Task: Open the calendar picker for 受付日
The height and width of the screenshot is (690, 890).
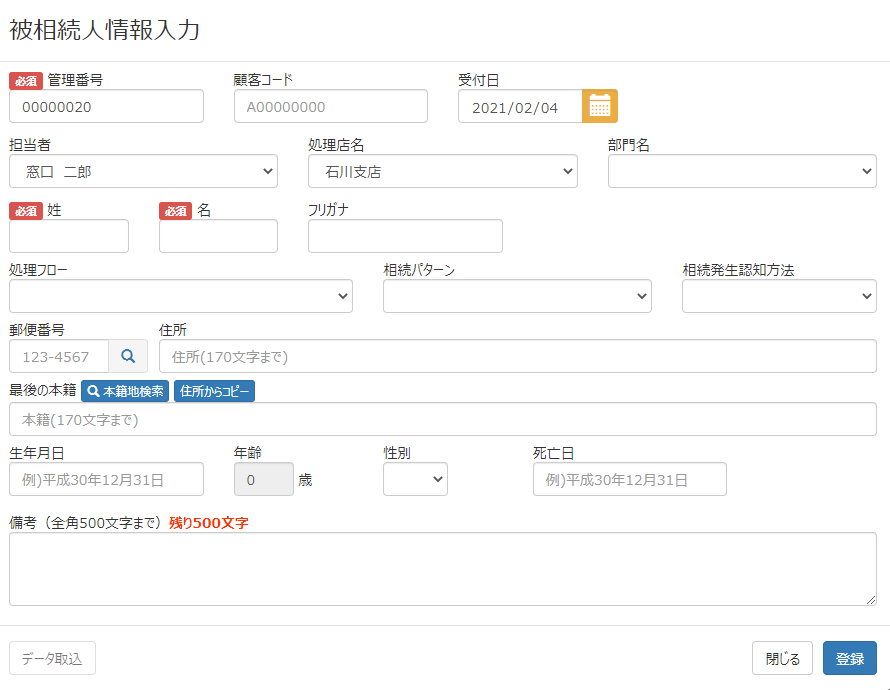Action: 600,106
